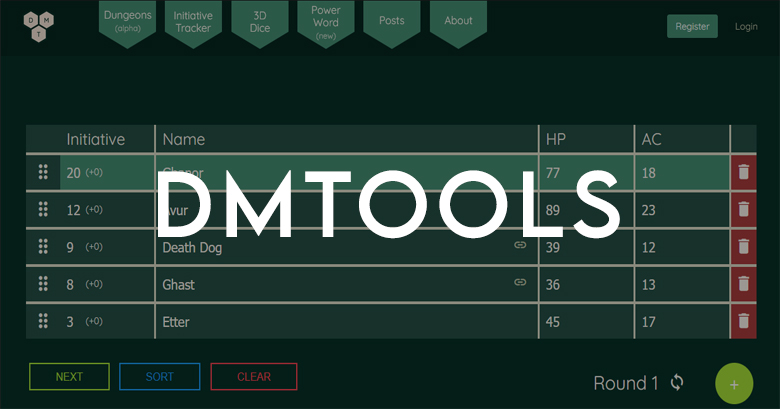Click the Death Dog name cell
Screen dimensions: 780x409
coord(346,247)
